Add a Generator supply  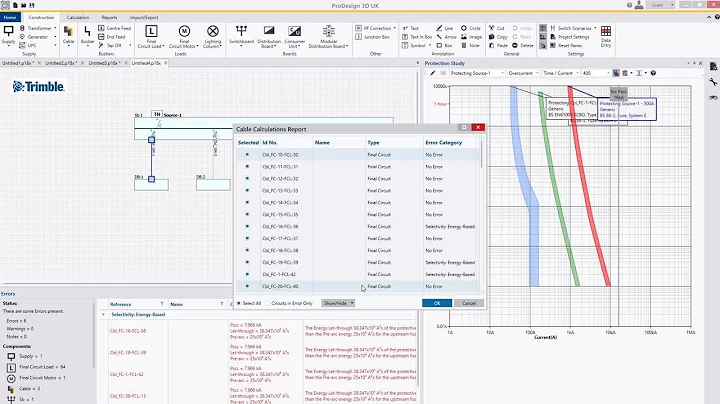coord(34,37)
